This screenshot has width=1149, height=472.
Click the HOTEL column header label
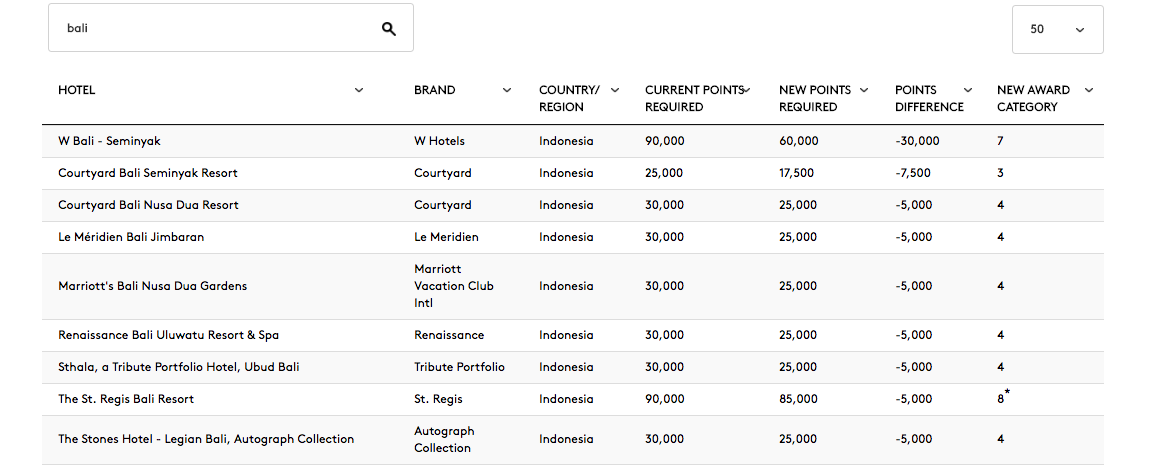click(77, 90)
